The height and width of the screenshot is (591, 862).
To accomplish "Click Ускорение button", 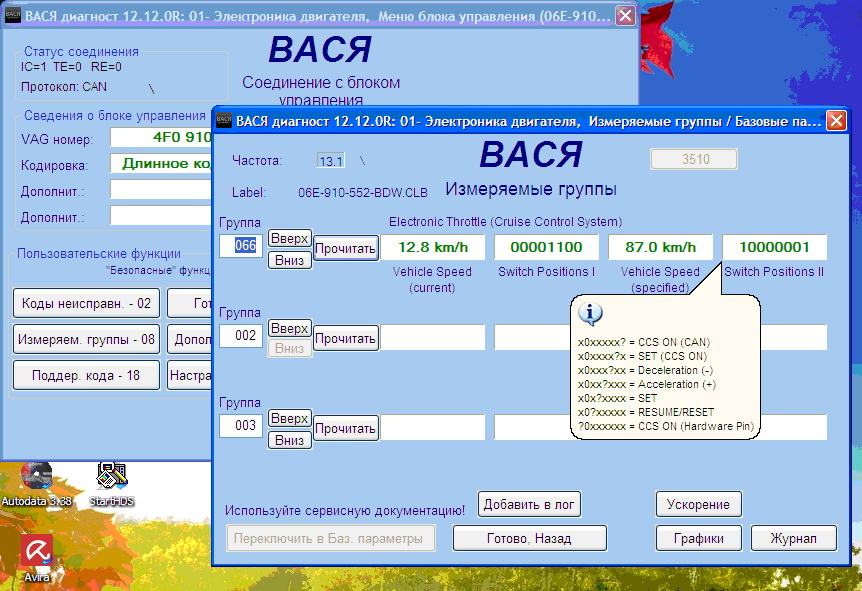I will pos(698,504).
